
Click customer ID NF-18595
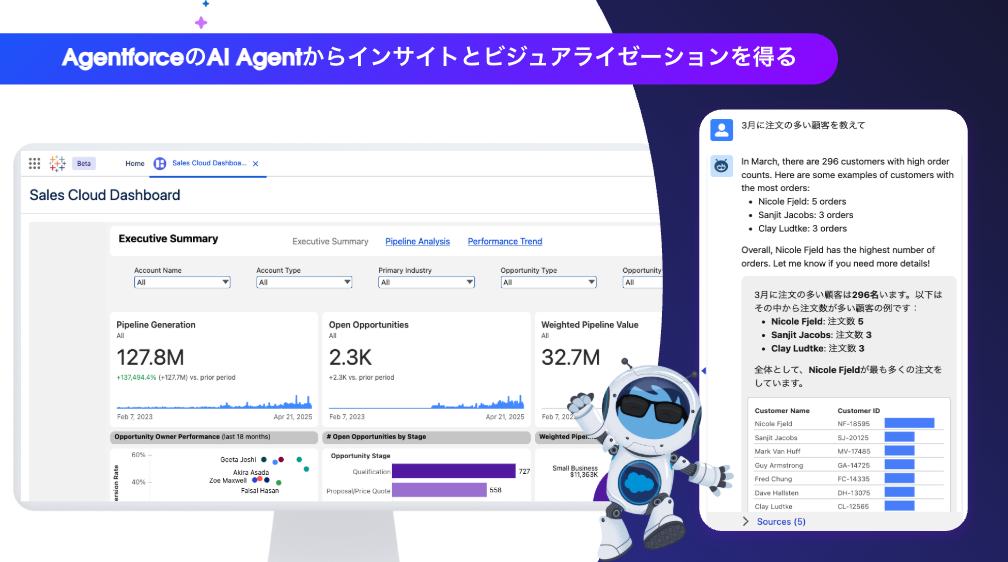pyautogui.click(x=854, y=424)
